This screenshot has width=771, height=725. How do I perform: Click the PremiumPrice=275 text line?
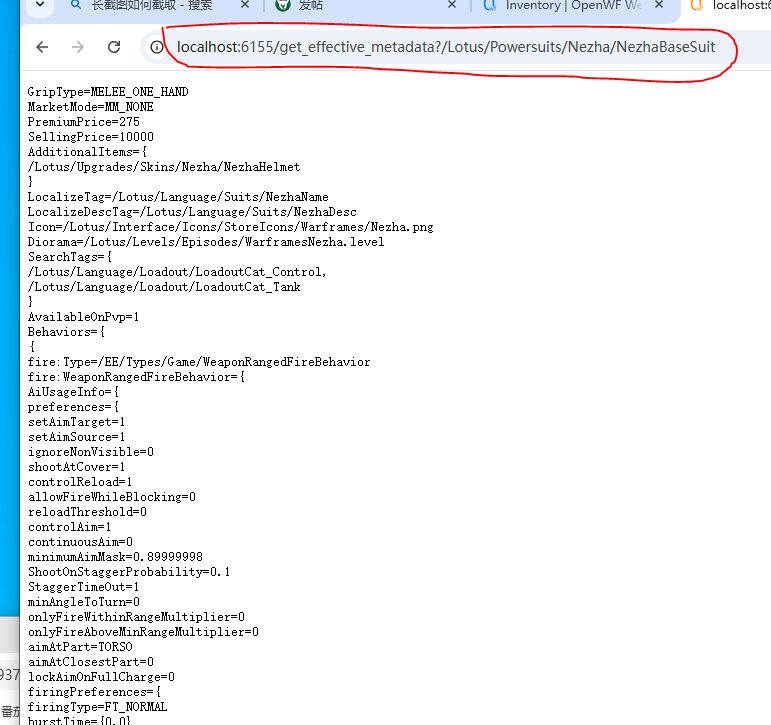coord(84,122)
